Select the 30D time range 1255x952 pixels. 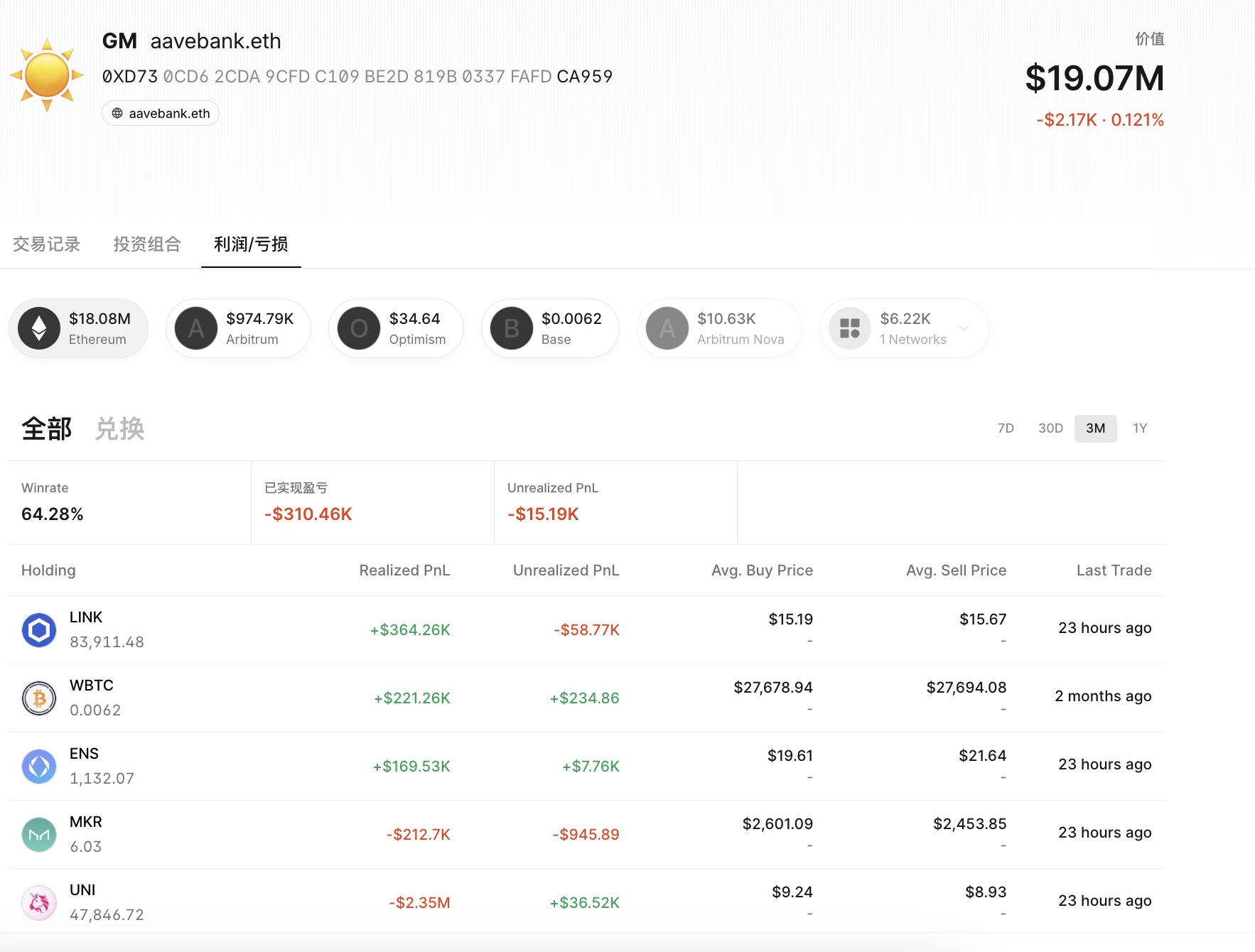click(x=1050, y=428)
